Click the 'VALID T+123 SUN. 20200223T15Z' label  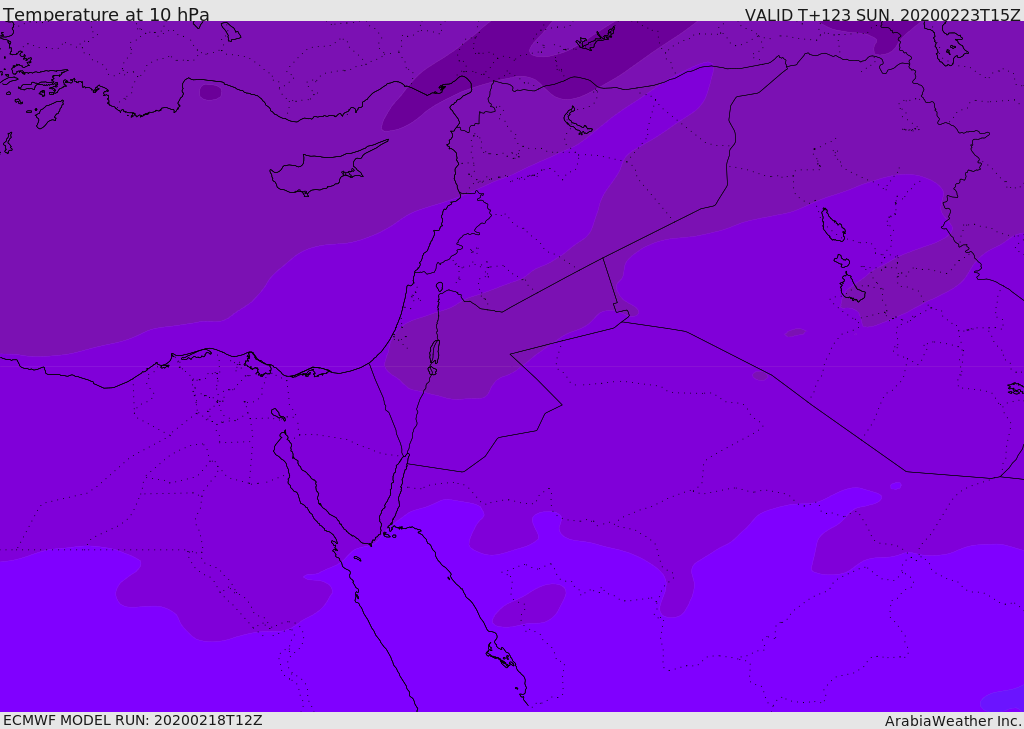(882, 15)
